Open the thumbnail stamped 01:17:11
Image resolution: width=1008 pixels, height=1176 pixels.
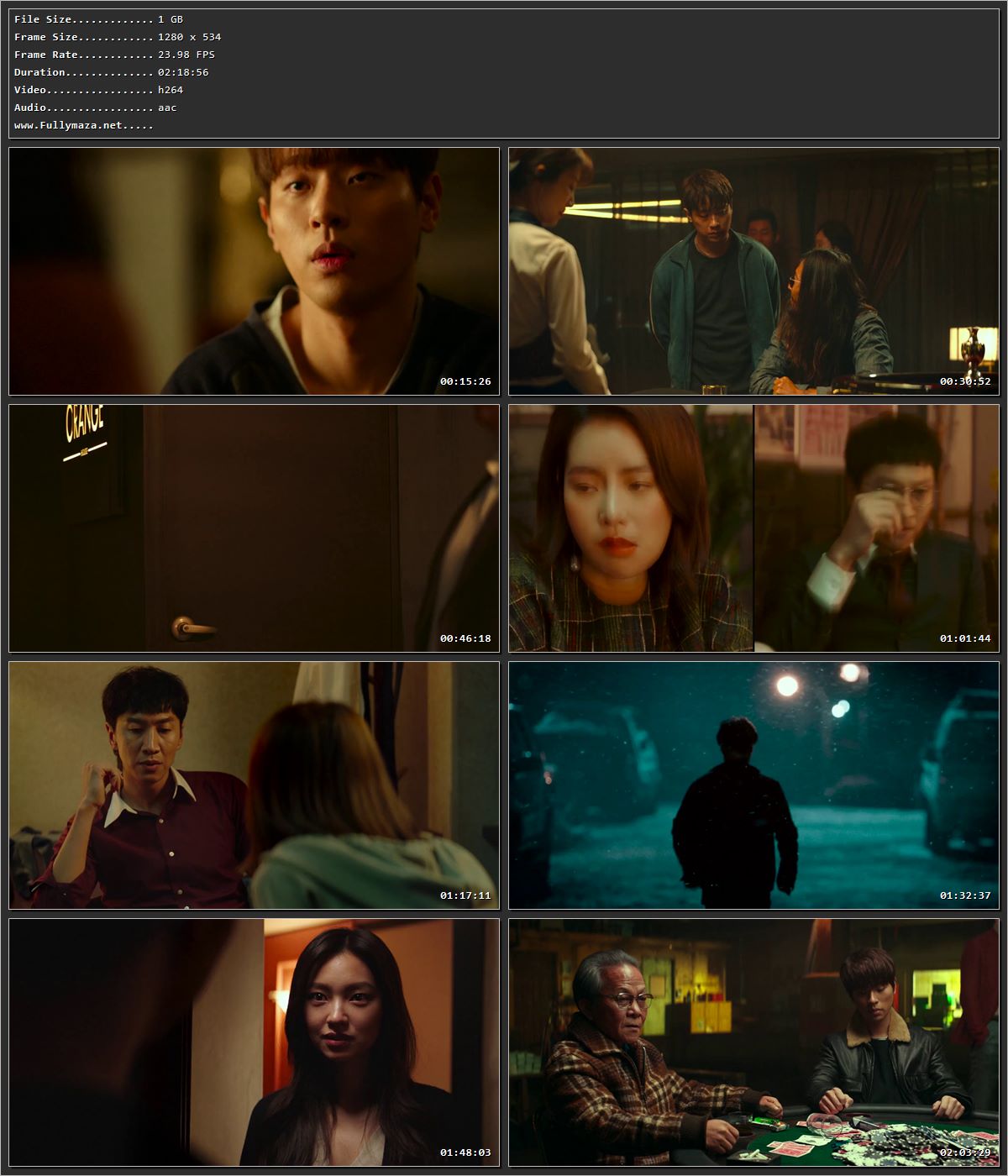coord(254,785)
